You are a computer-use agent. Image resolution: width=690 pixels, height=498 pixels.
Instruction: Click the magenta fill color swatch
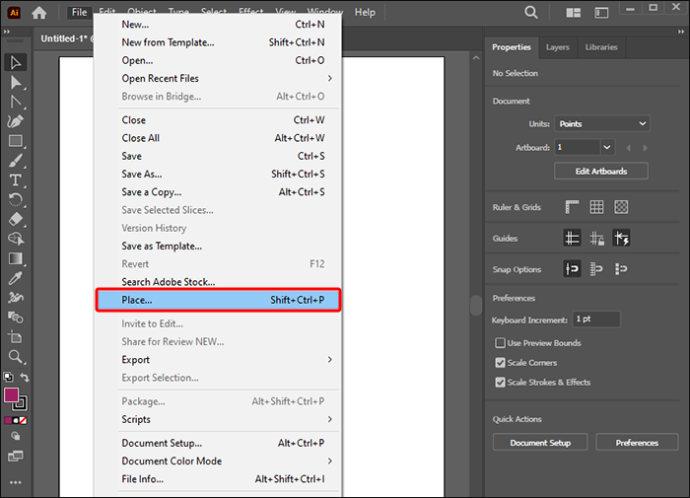click(11, 395)
